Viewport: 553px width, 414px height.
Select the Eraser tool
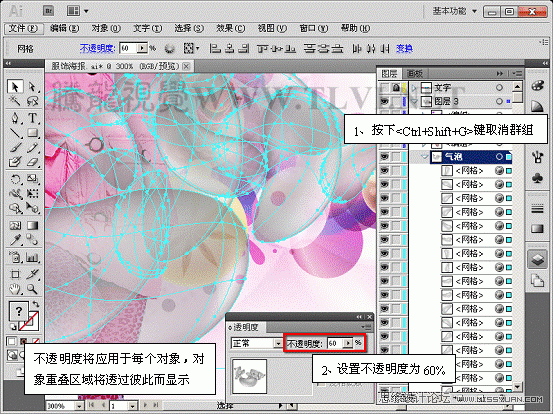point(32,162)
